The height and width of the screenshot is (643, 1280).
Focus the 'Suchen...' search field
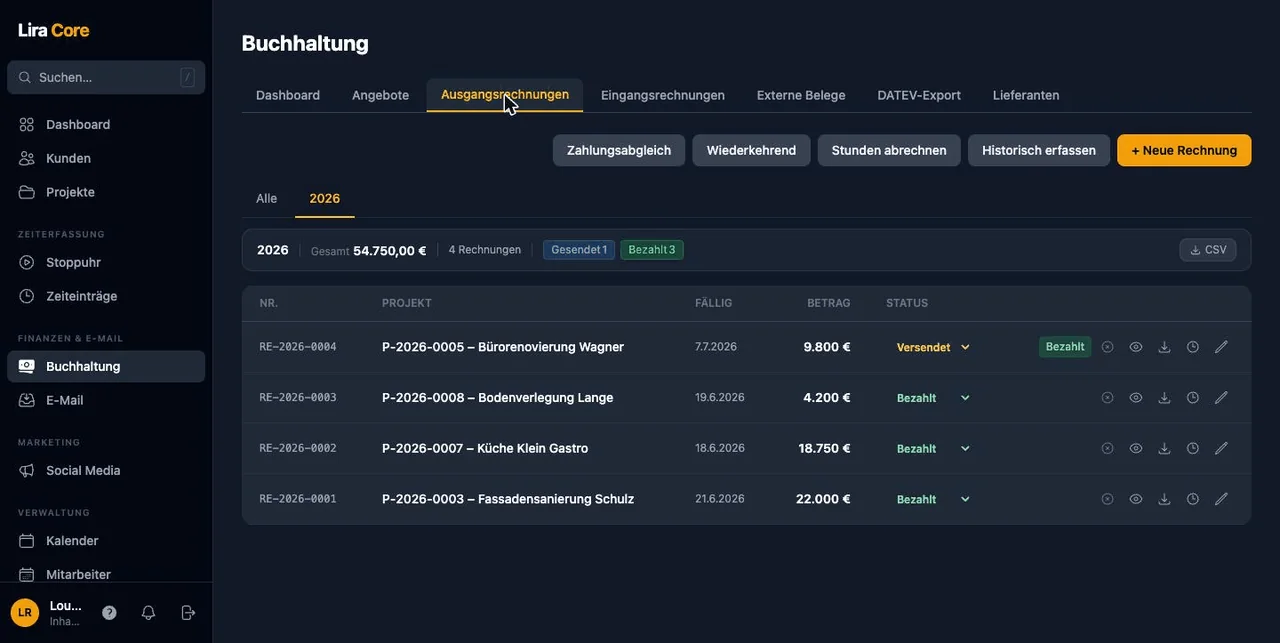pyautogui.click(x=106, y=77)
